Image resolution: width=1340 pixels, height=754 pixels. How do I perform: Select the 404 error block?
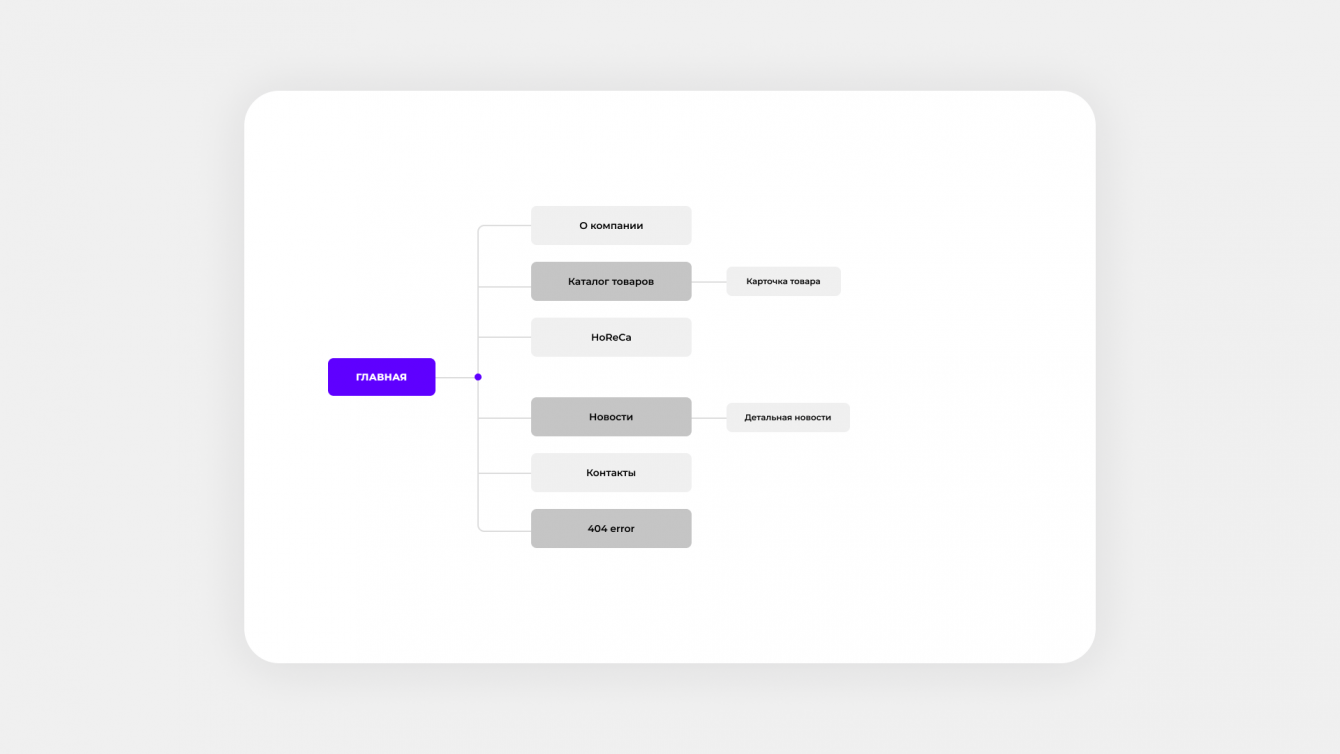pyautogui.click(x=610, y=529)
